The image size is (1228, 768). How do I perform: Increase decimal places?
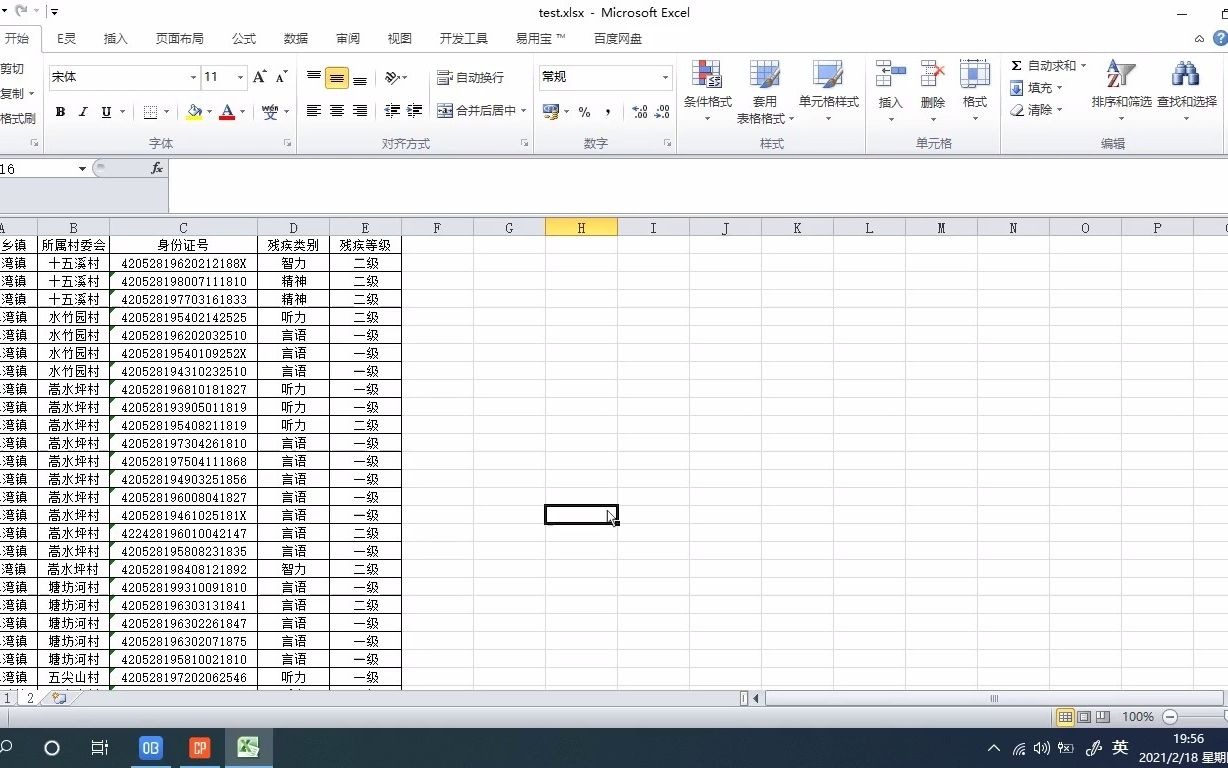coord(640,112)
